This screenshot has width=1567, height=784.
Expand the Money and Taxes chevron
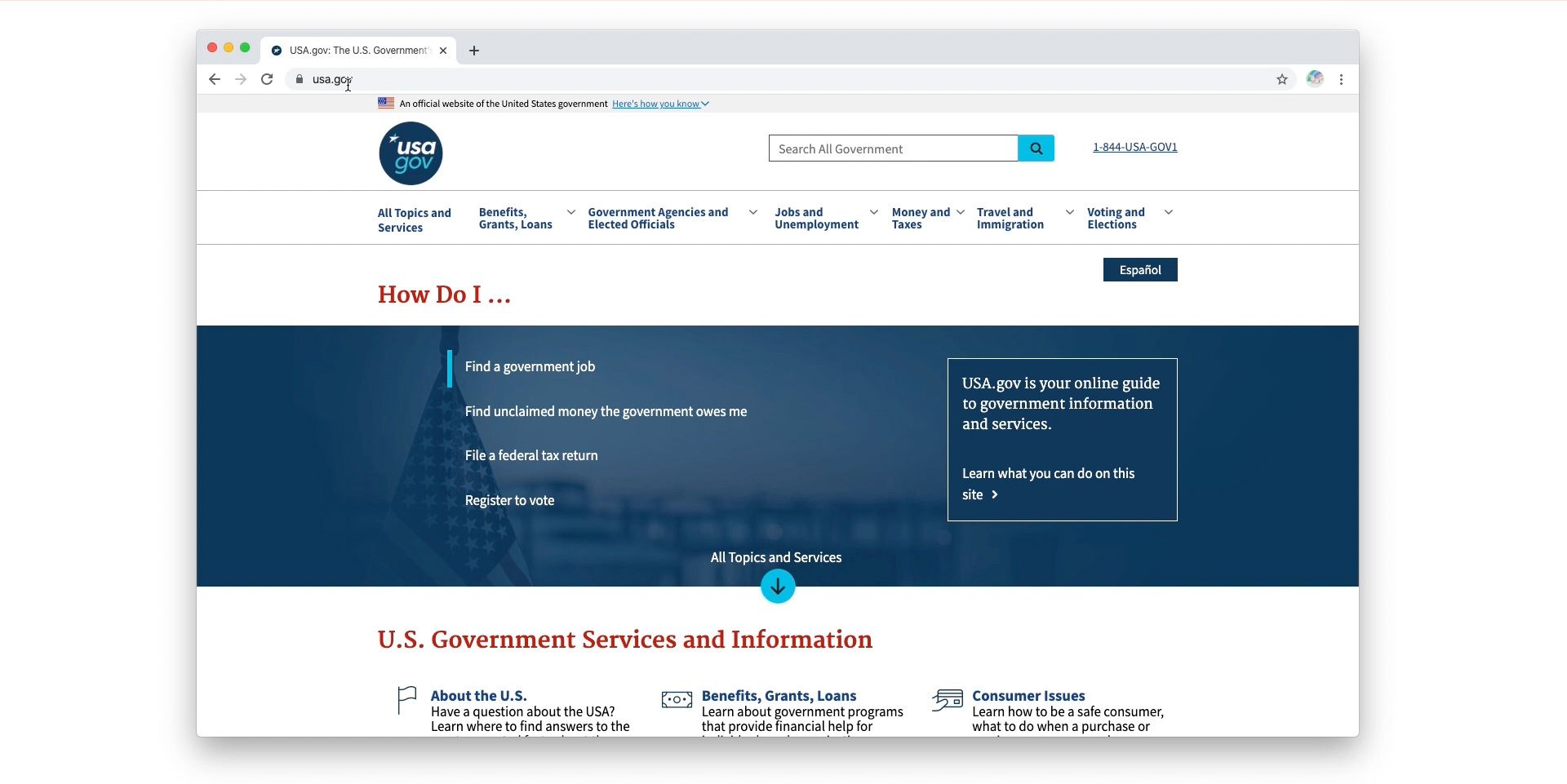click(x=961, y=212)
